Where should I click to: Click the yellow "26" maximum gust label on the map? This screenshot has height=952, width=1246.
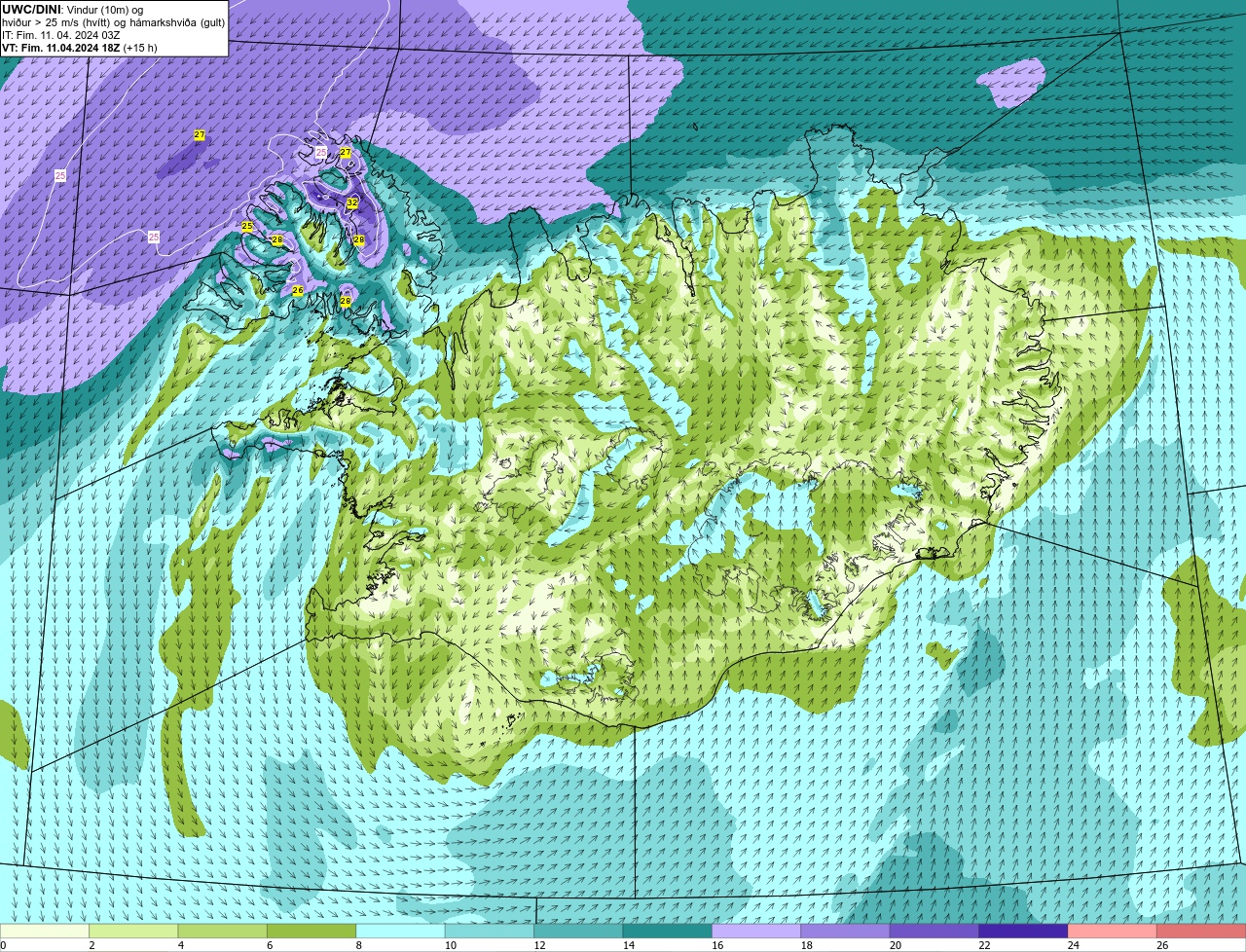pyautogui.click(x=298, y=291)
